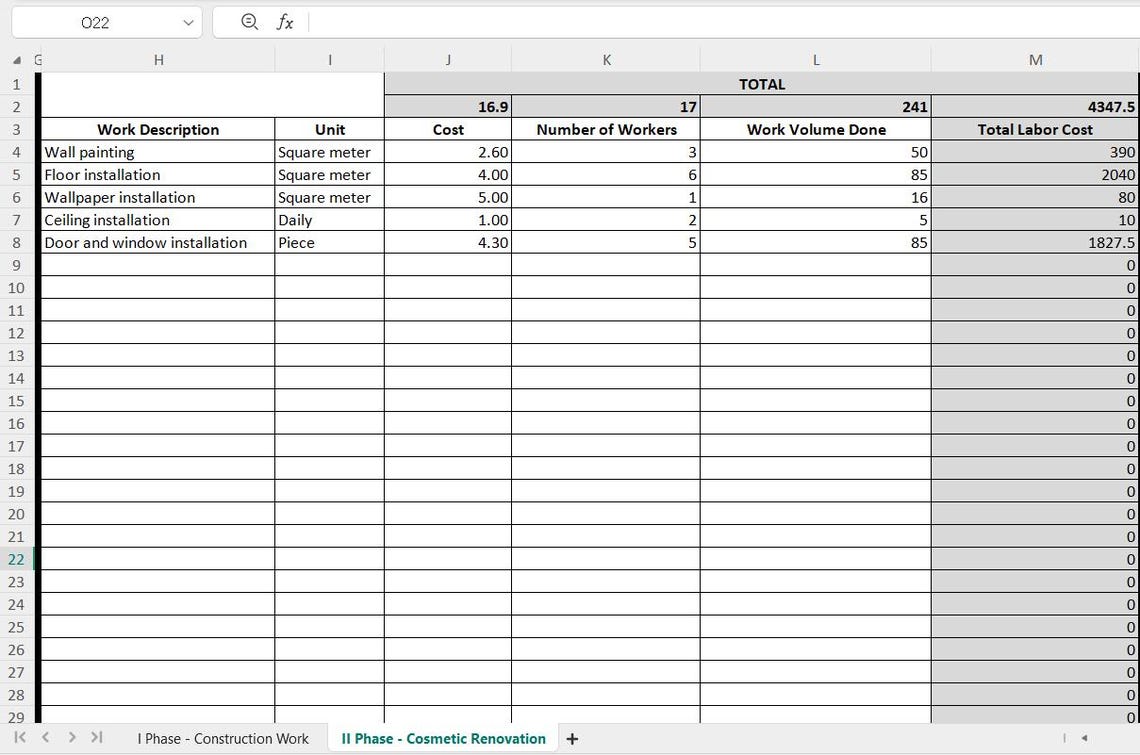The width and height of the screenshot is (1140, 755).
Task: Select the TOTAL merged header cell
Action: click(x=762, y=84)
